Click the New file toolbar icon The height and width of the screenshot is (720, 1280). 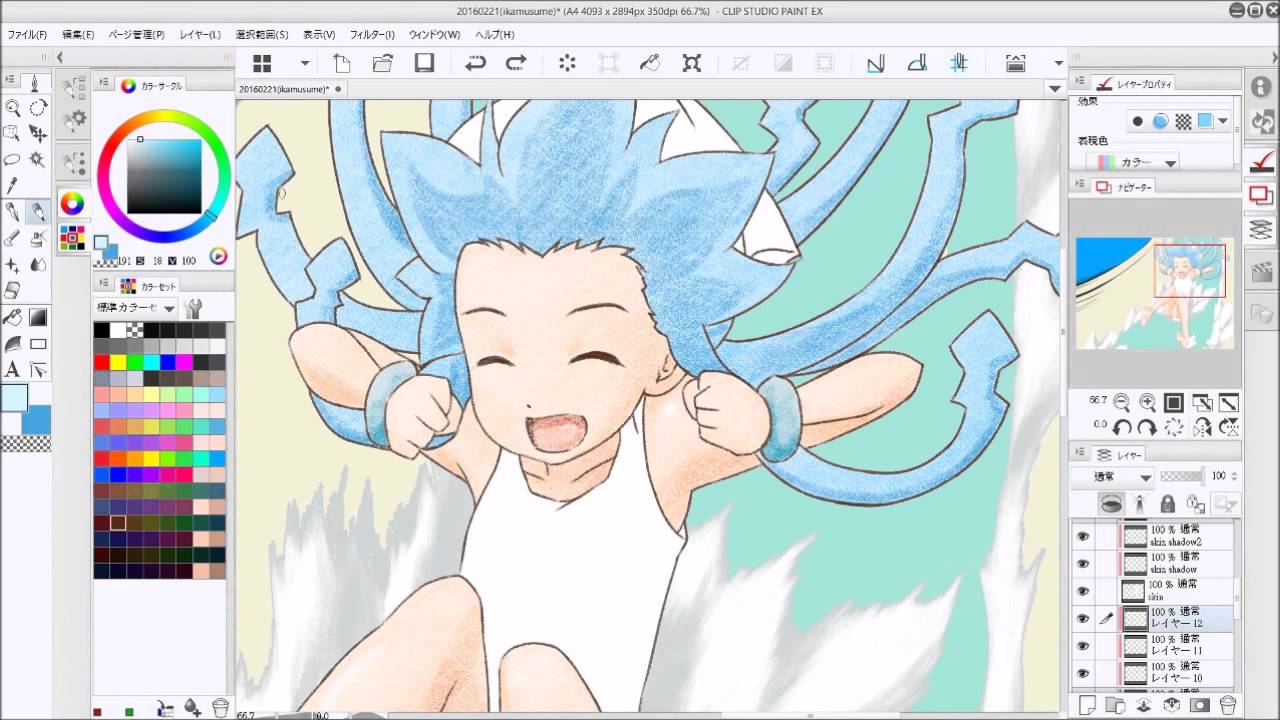[342, 63]
